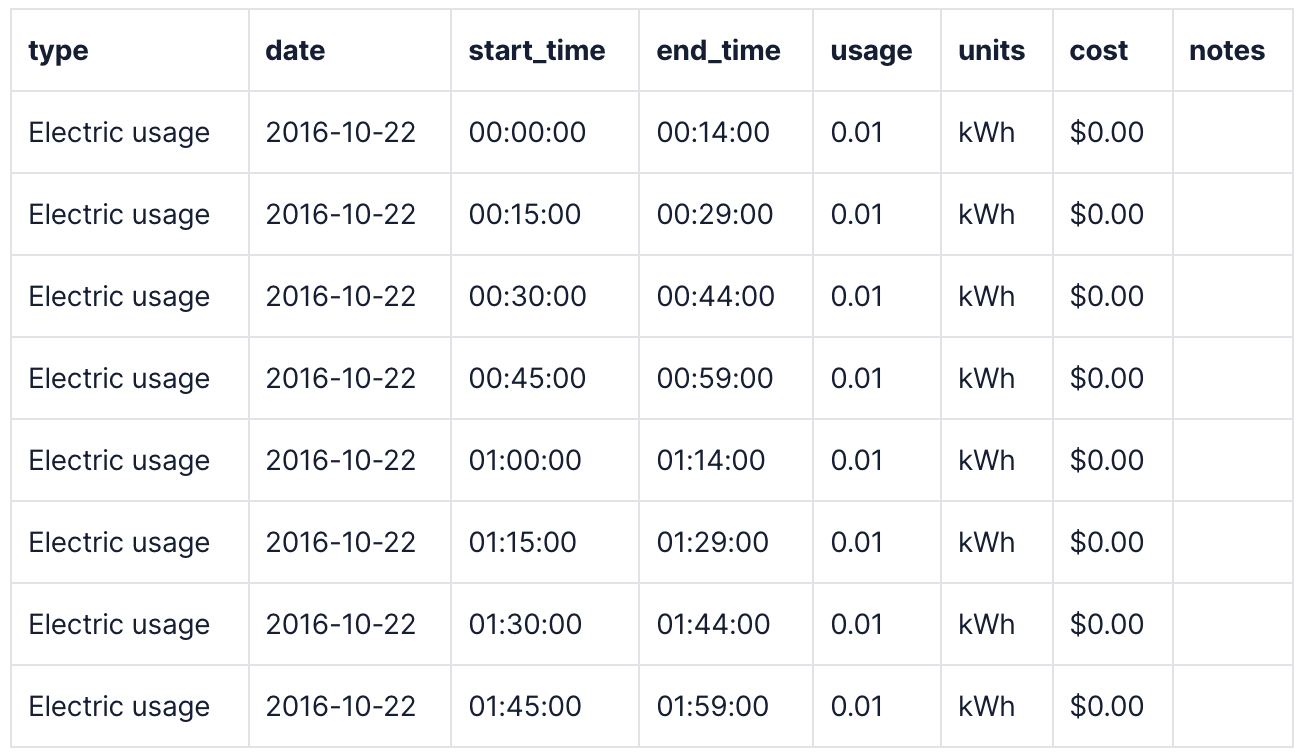
Task: Select the 01:14:00 end time cell
Action: point(711,461)
